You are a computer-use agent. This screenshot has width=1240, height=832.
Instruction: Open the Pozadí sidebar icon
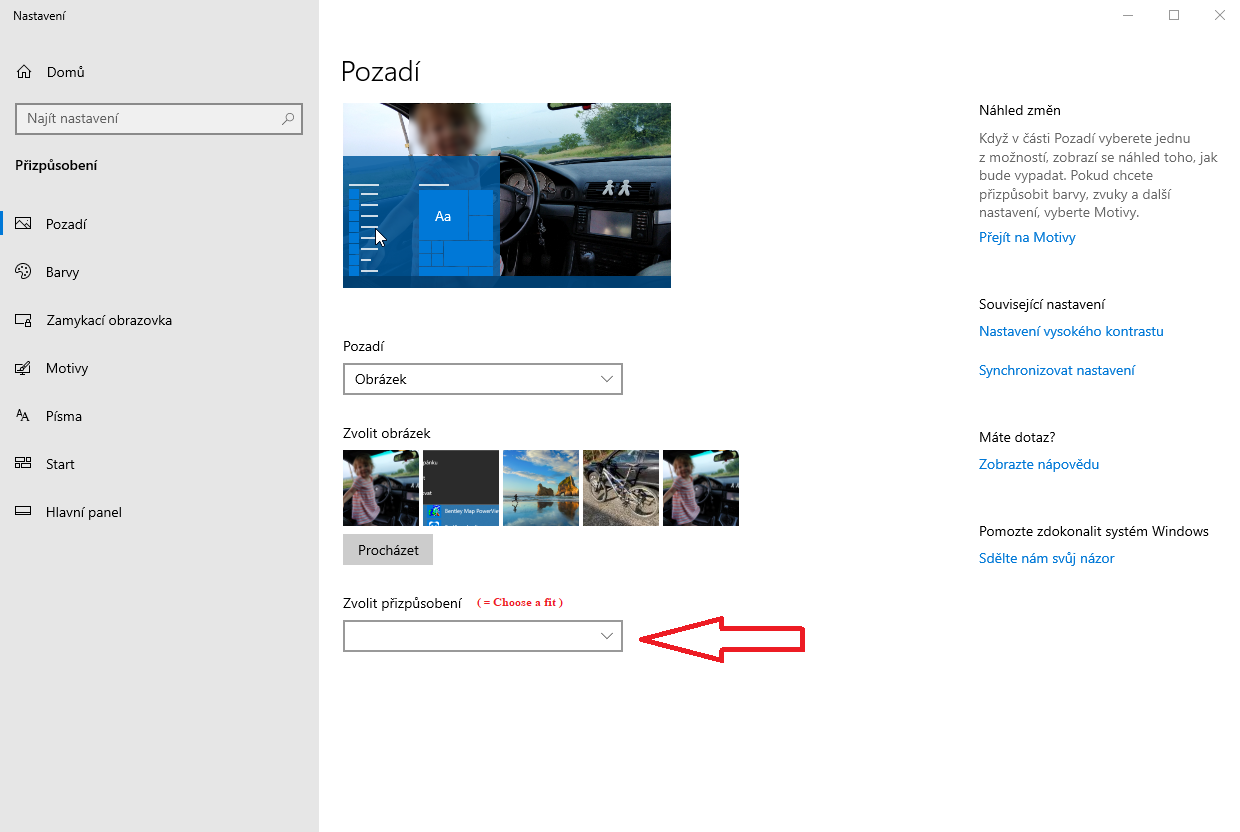pos(24,223)
